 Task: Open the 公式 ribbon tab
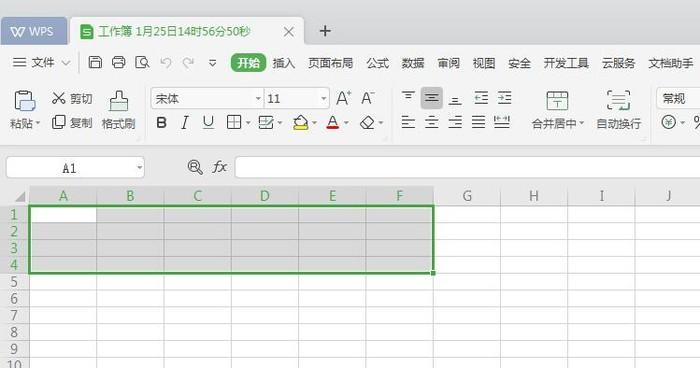[378, 63]
